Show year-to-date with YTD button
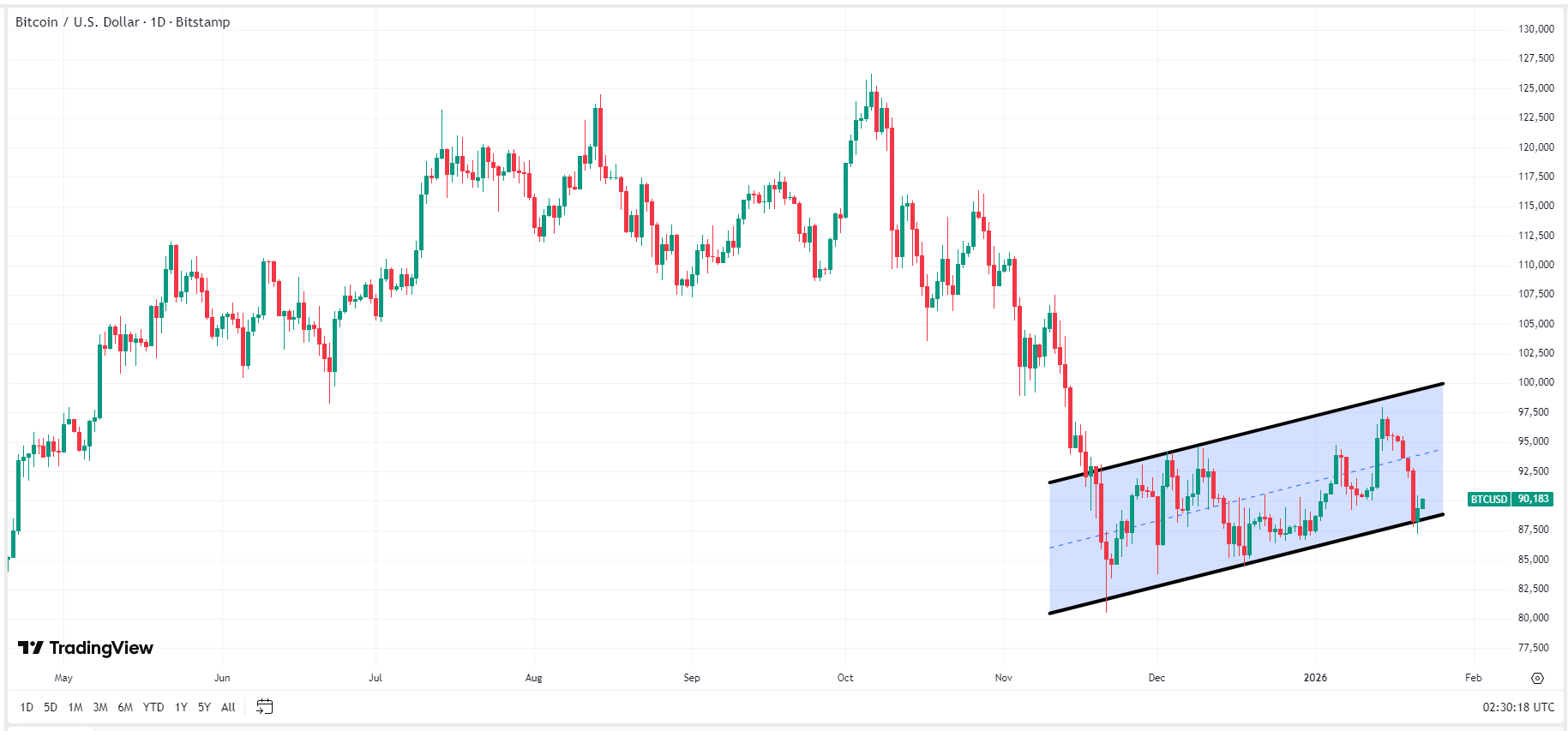This screenshot has height=731, width=1568. (153, 707)
